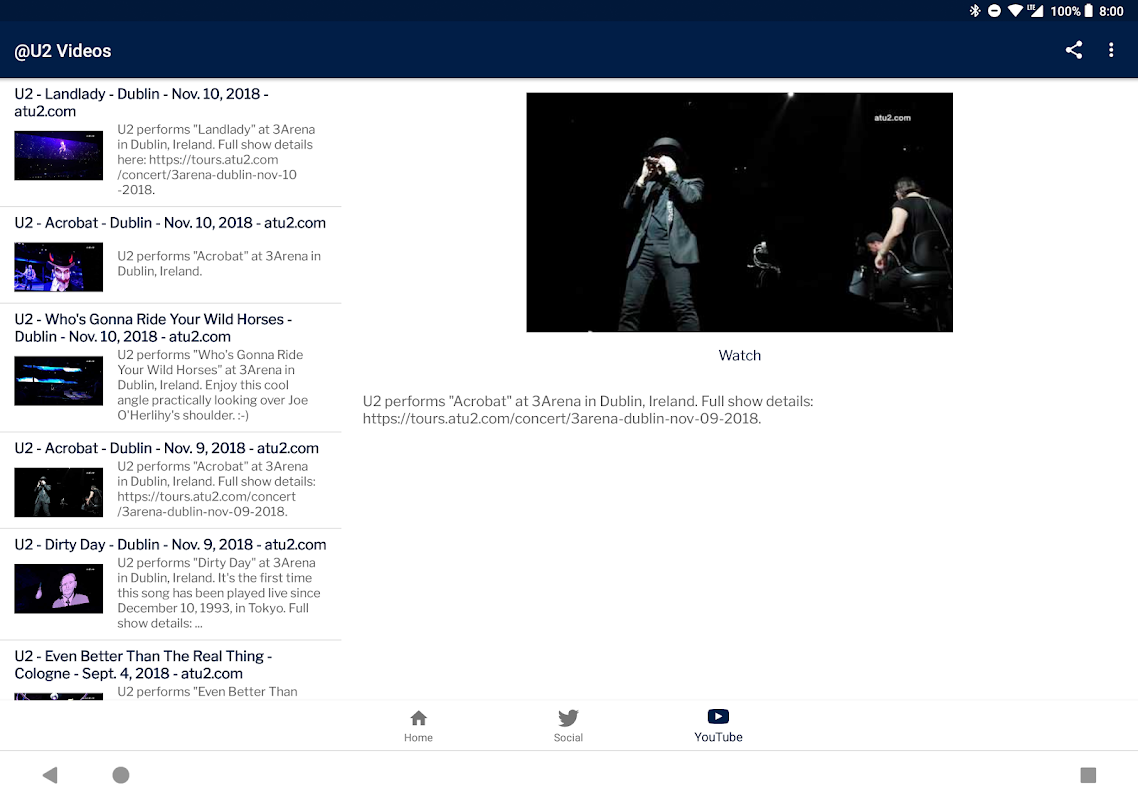Open Who's Gonna Ride Your Wild Horses title
Viewport: 1138px width, 800px height.
click(x=153, y=327)
